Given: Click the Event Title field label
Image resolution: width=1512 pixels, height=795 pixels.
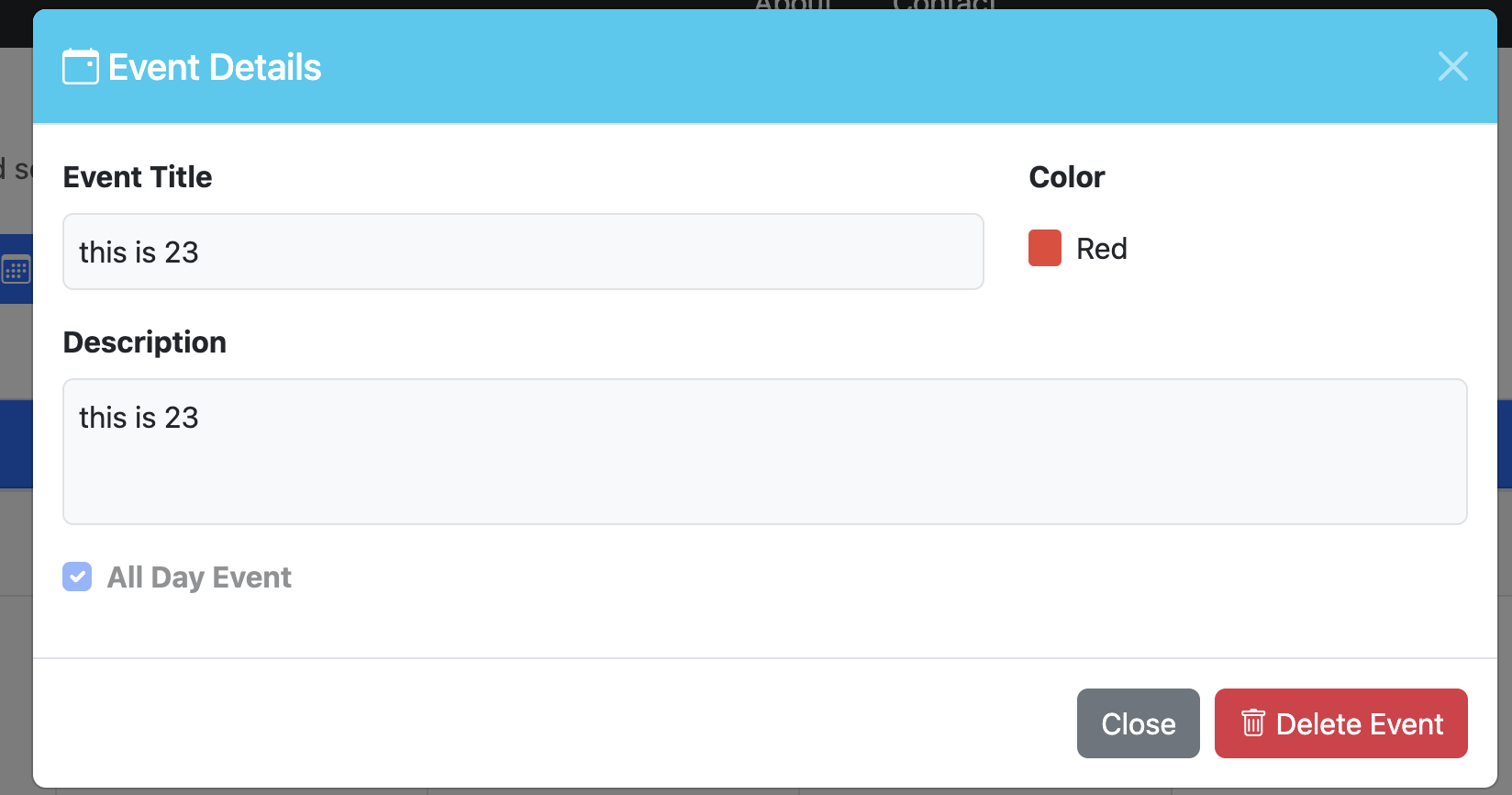Looking at the screenshot, I should (138, 177).
